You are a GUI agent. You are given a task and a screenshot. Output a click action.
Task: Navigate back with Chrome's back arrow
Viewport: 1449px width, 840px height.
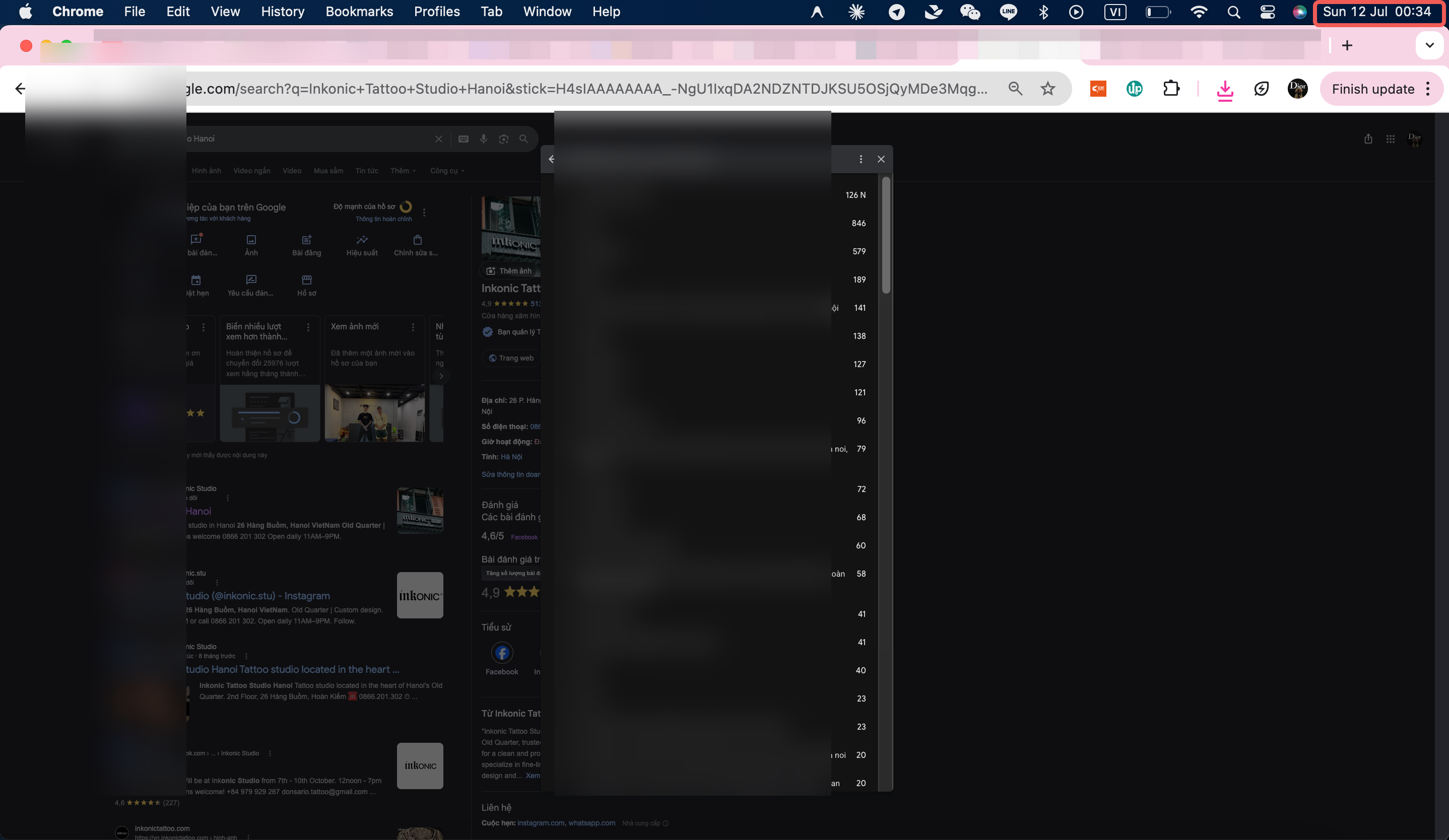pos(20,89)
